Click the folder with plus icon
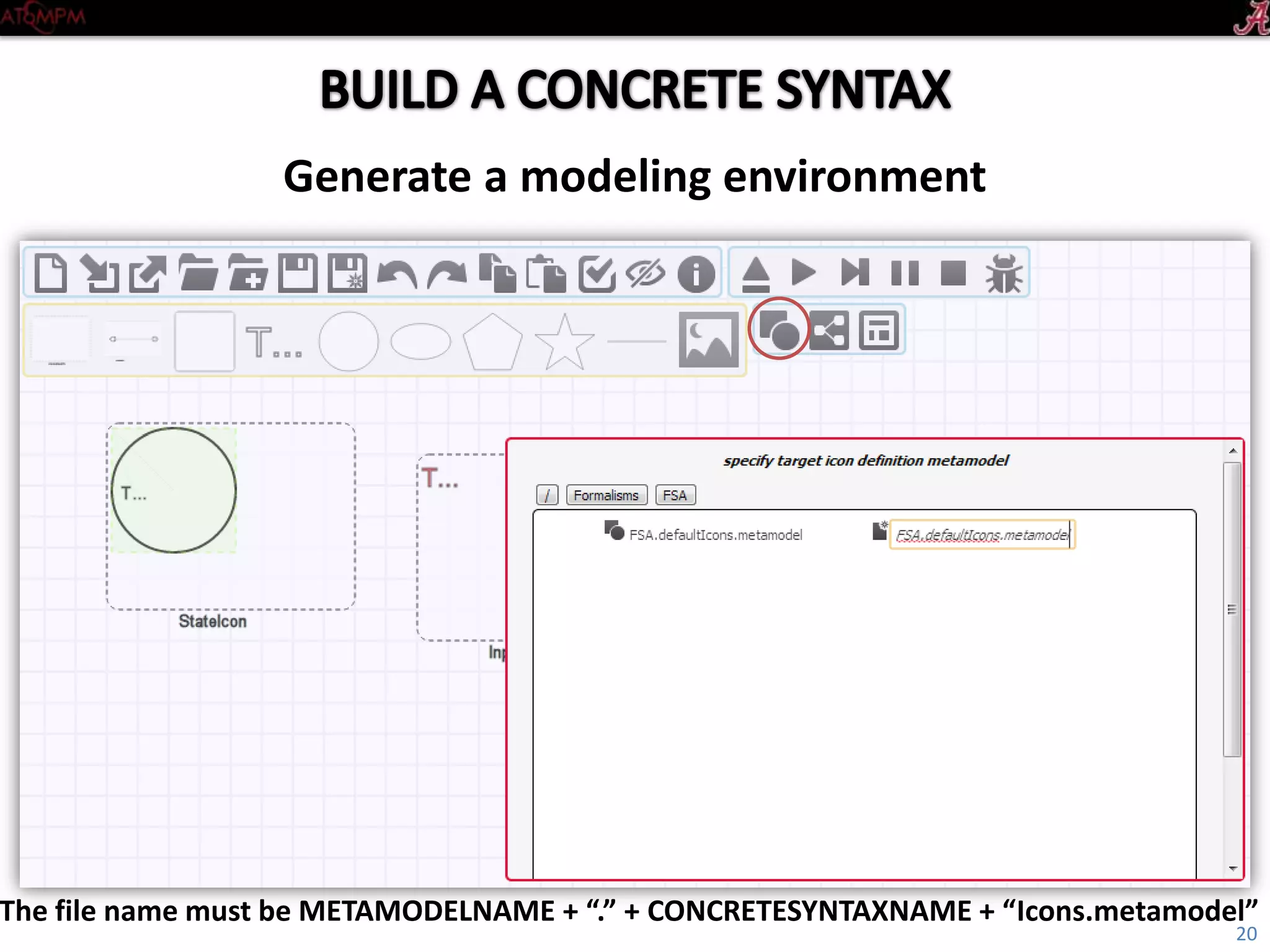This screenshot has width=1270, height=952. 247,273
